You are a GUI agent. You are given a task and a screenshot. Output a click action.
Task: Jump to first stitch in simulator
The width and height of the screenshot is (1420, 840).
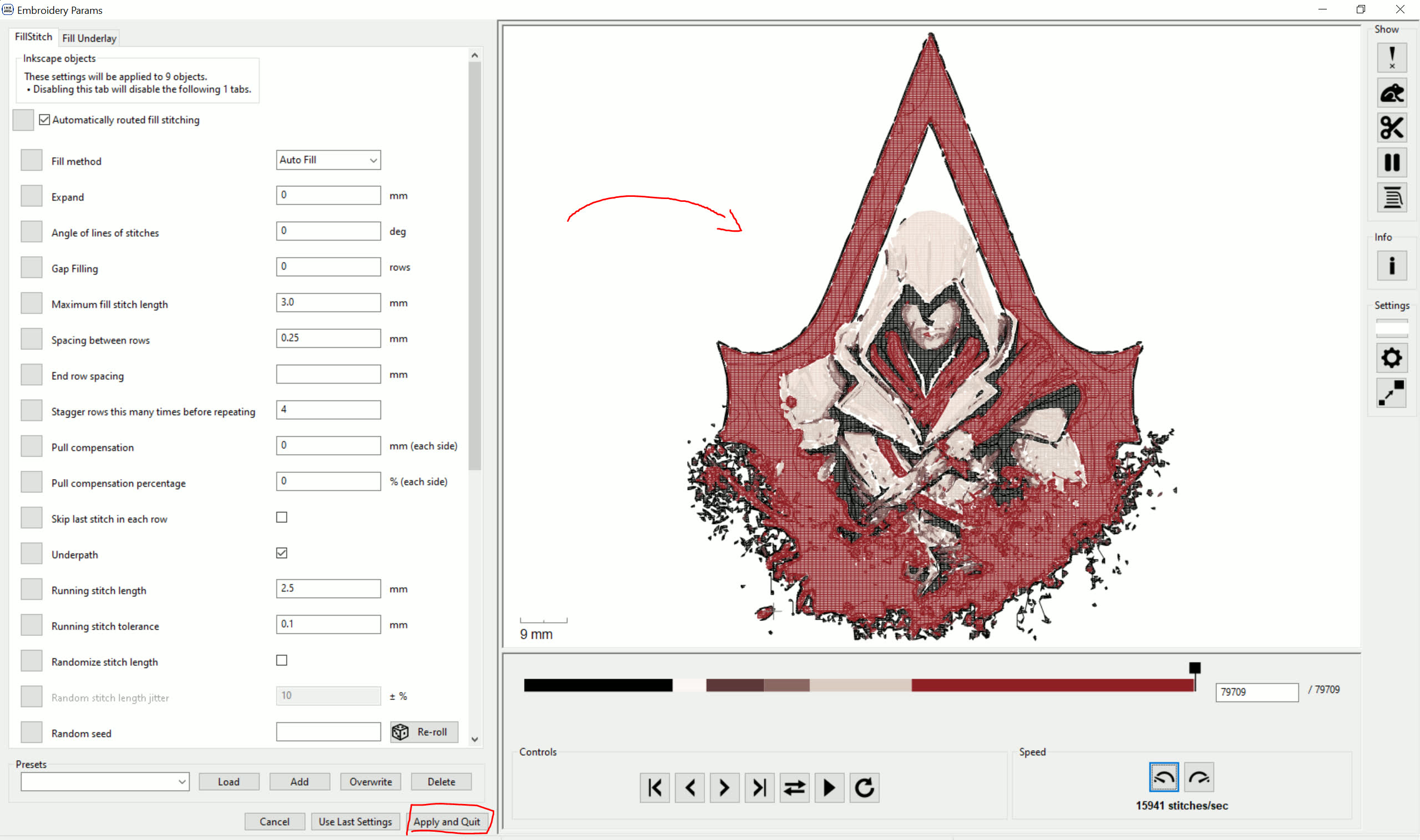coord(655,788)
